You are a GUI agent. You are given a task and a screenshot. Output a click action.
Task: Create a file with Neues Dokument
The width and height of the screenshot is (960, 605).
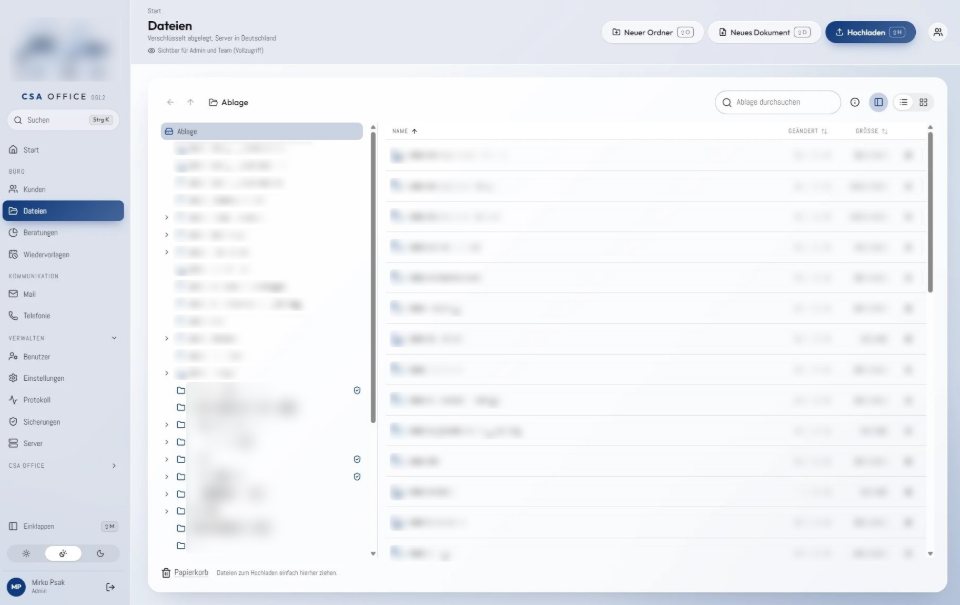(765, 32)
